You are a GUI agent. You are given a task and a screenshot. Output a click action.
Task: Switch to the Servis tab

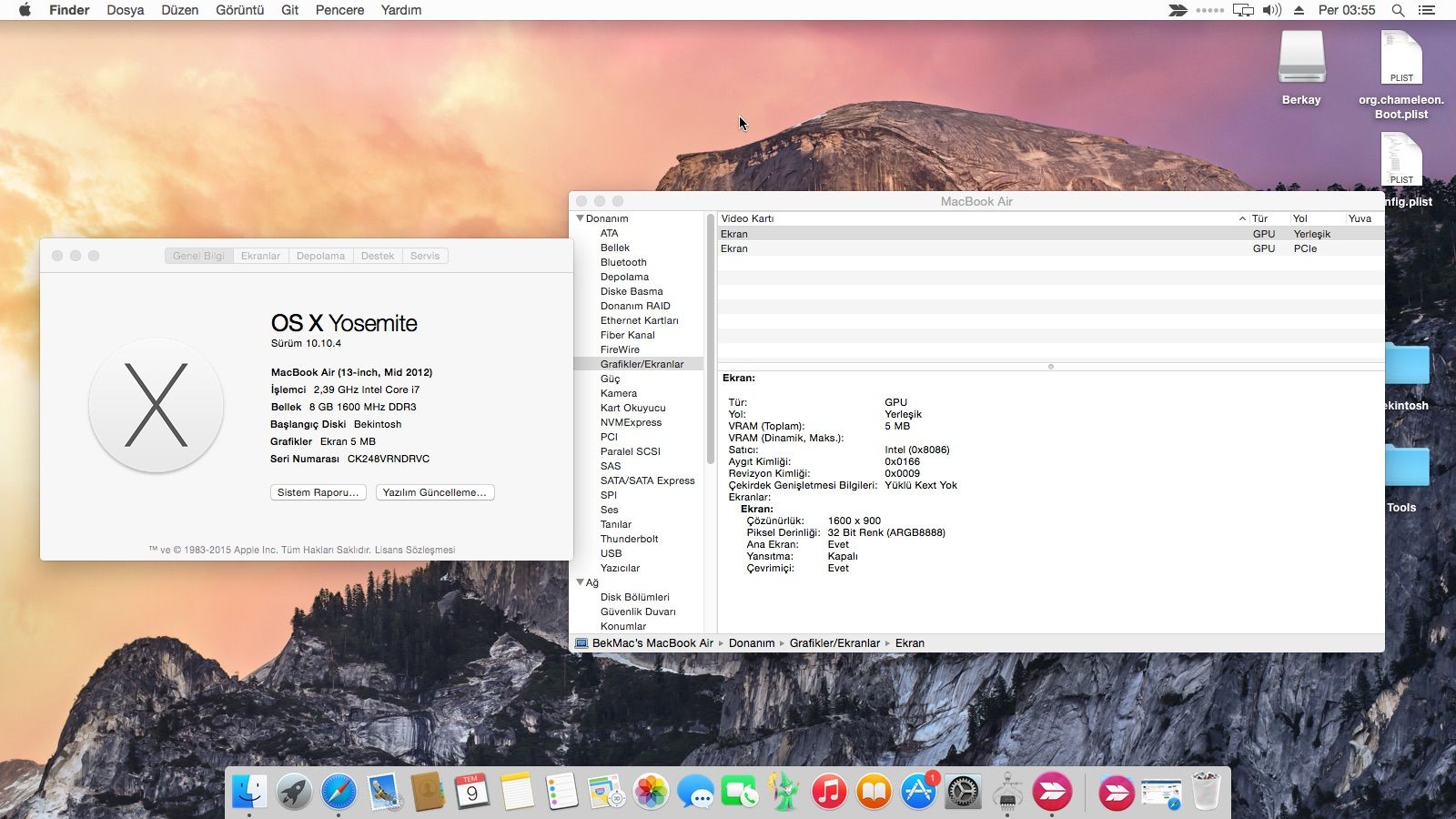coord(425,256)
